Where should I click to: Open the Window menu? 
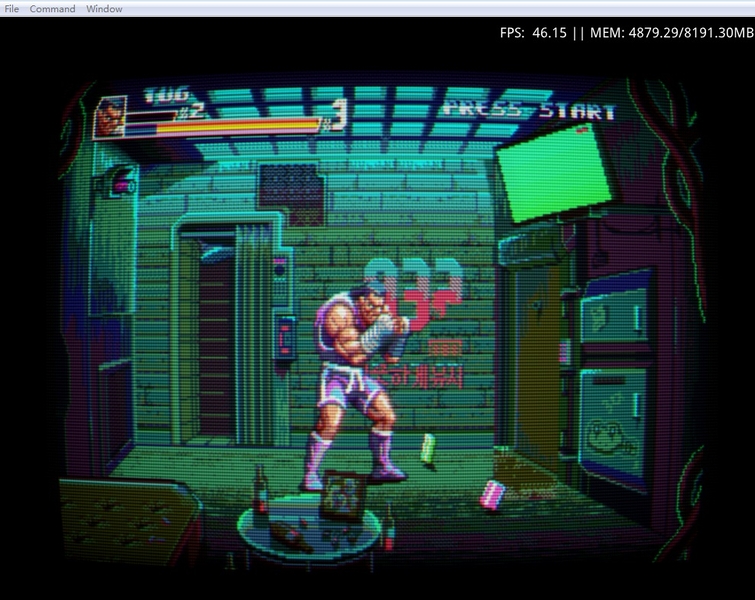104,9
